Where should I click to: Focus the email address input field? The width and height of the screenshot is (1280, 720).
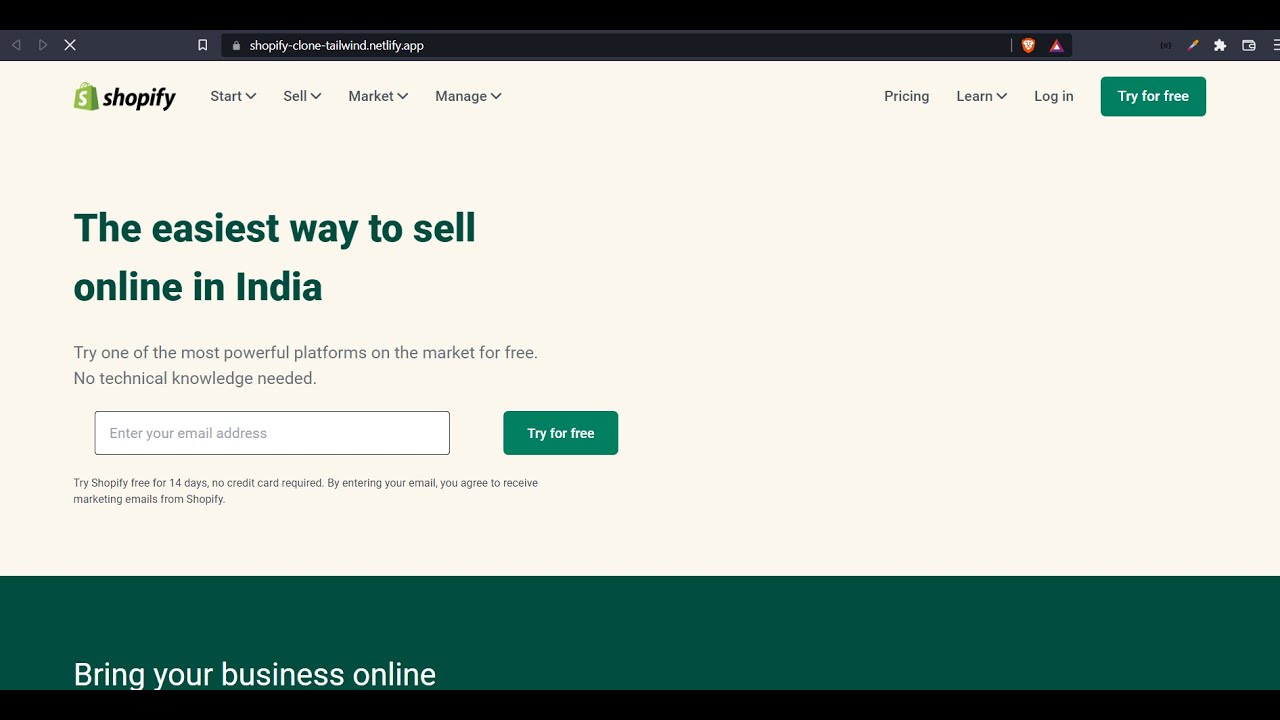[x=272, y=433]
